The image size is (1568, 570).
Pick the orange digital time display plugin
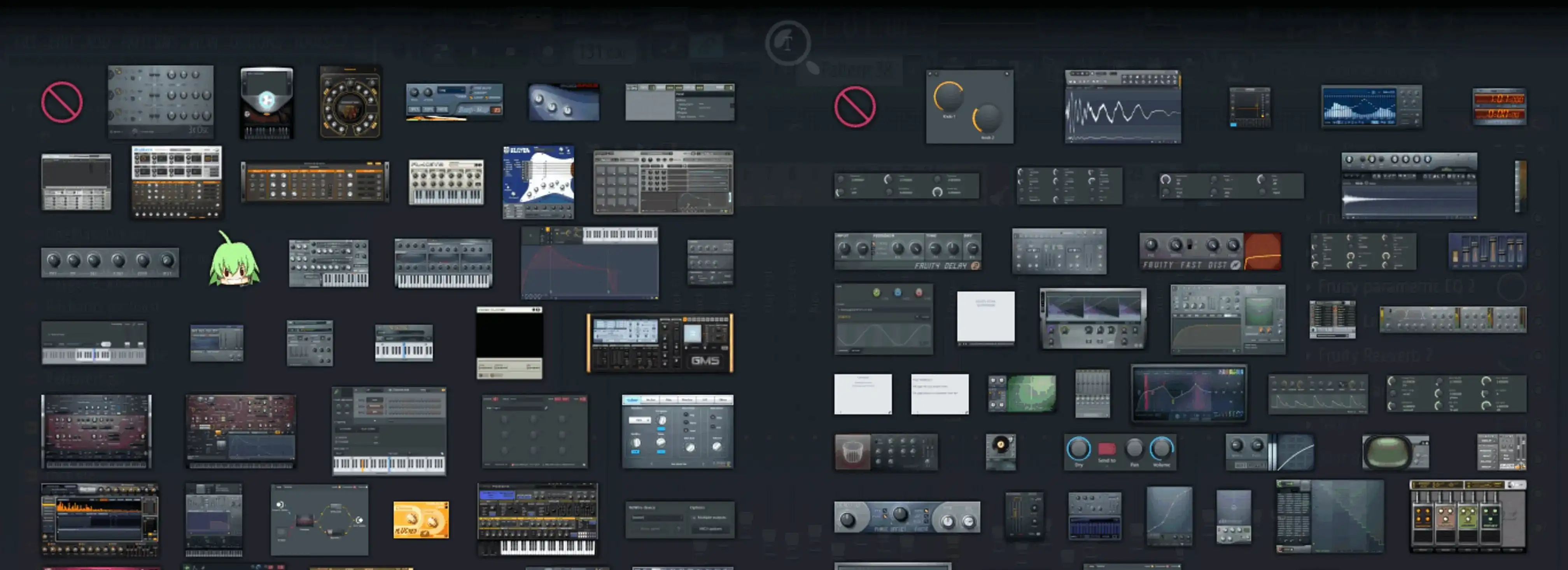(x=1499, y=107)
